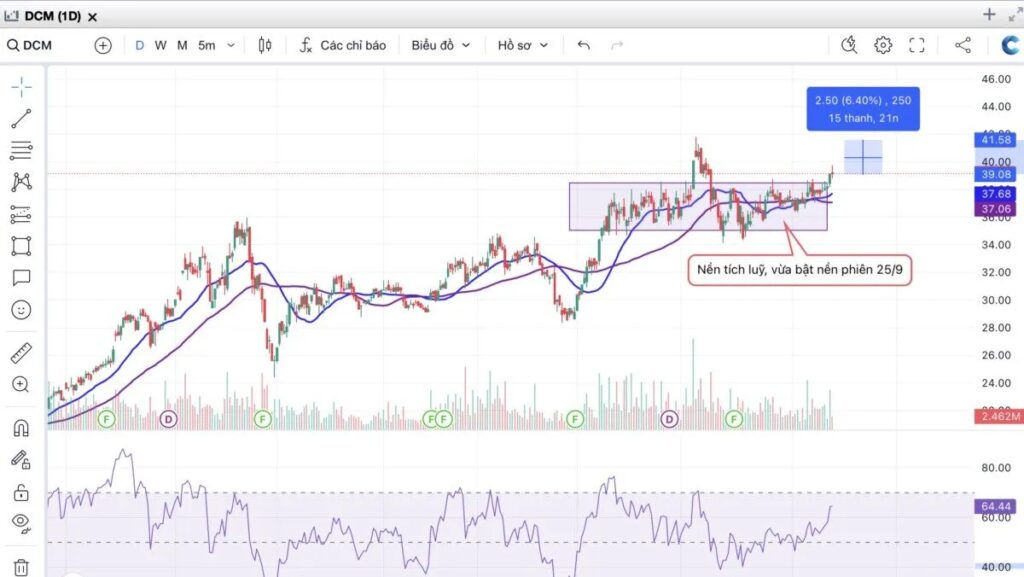Image resolution: width=1024 pixels, height=577 pixels.
Task: Delete drawings with the trash icon
Action: (x=21, y=567)
